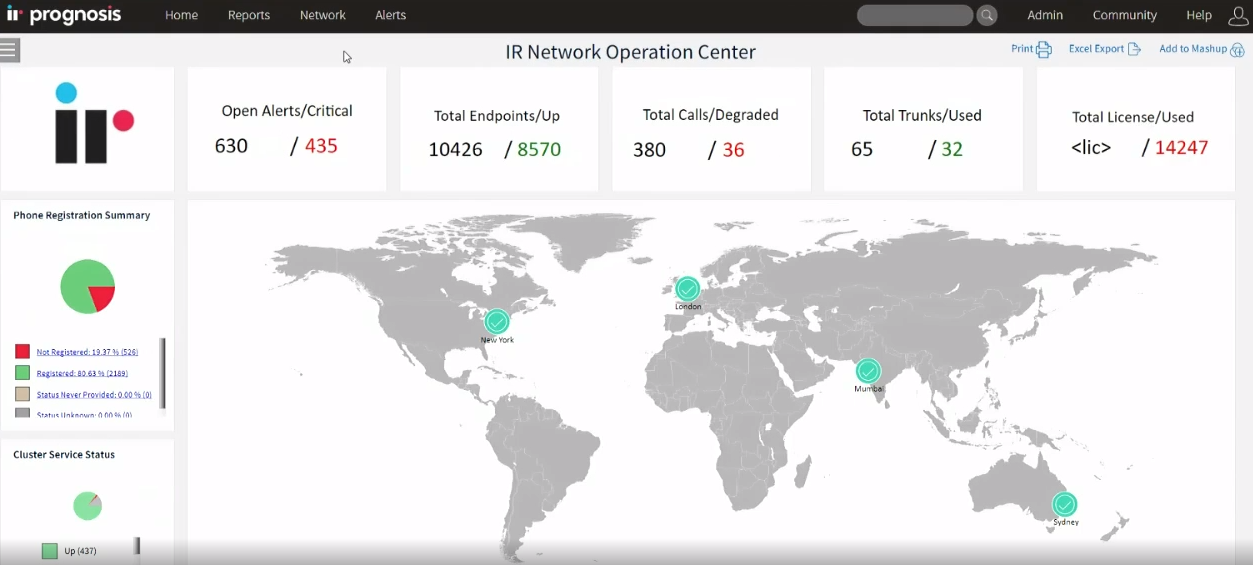Click the user profile icon
The height and width of the screenshot is (565, 1253).
(x=1238, y=15)
